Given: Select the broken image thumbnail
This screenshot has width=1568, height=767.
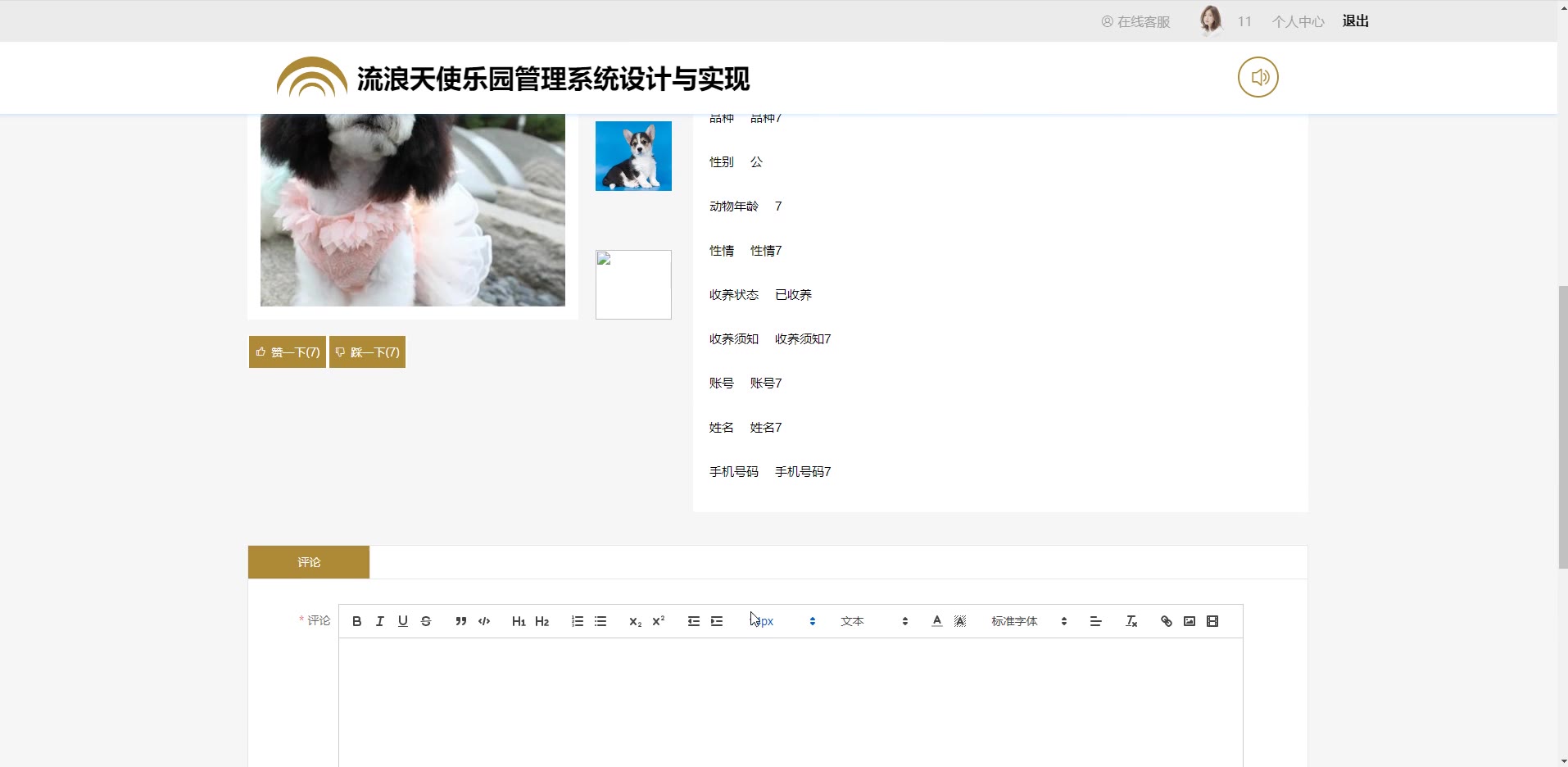Looking at the screenshot, I should 633,284.
